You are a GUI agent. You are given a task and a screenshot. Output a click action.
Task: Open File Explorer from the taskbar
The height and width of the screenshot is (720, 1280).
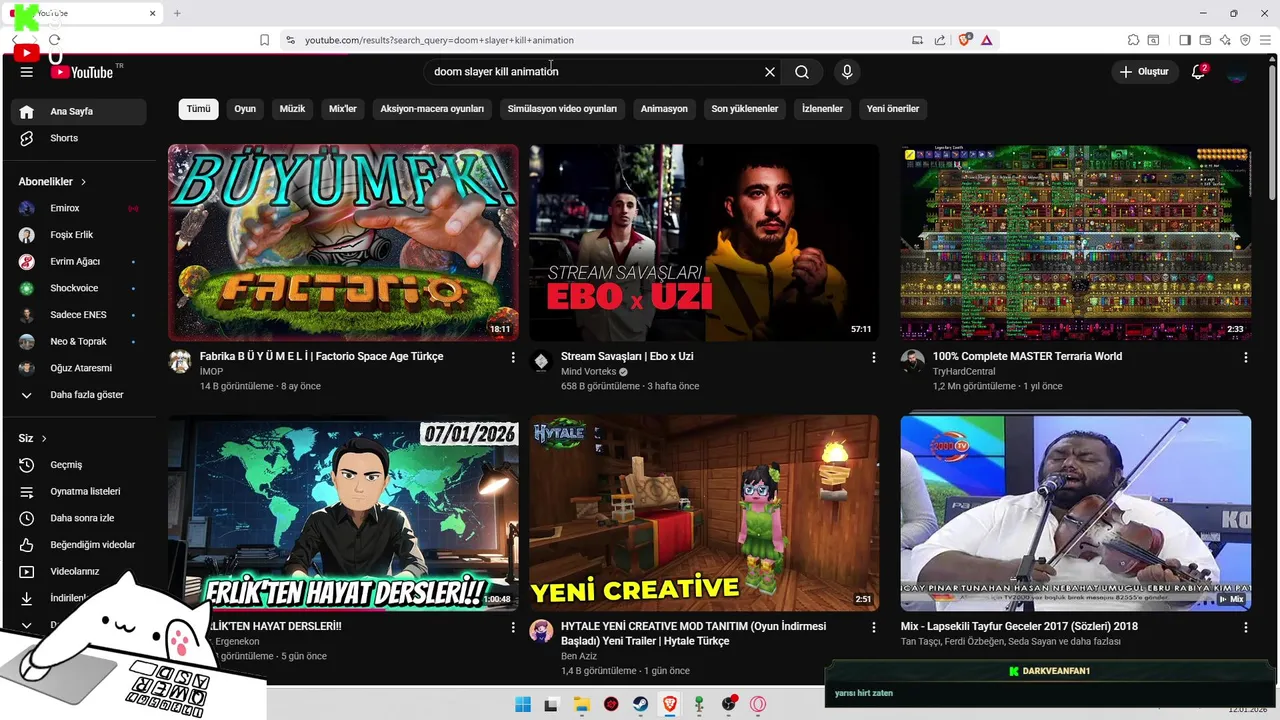click(x=582, y=705)
